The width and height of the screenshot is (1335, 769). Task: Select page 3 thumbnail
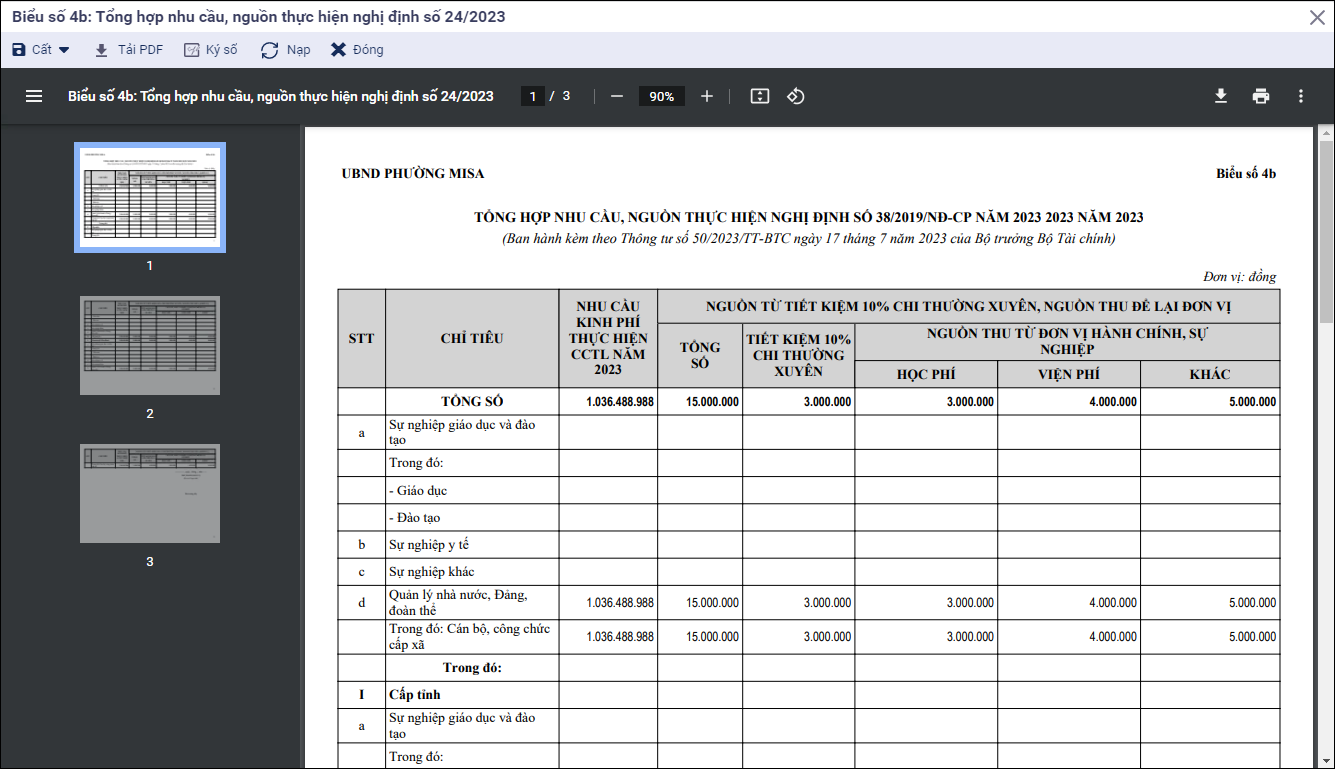[150, 493]
